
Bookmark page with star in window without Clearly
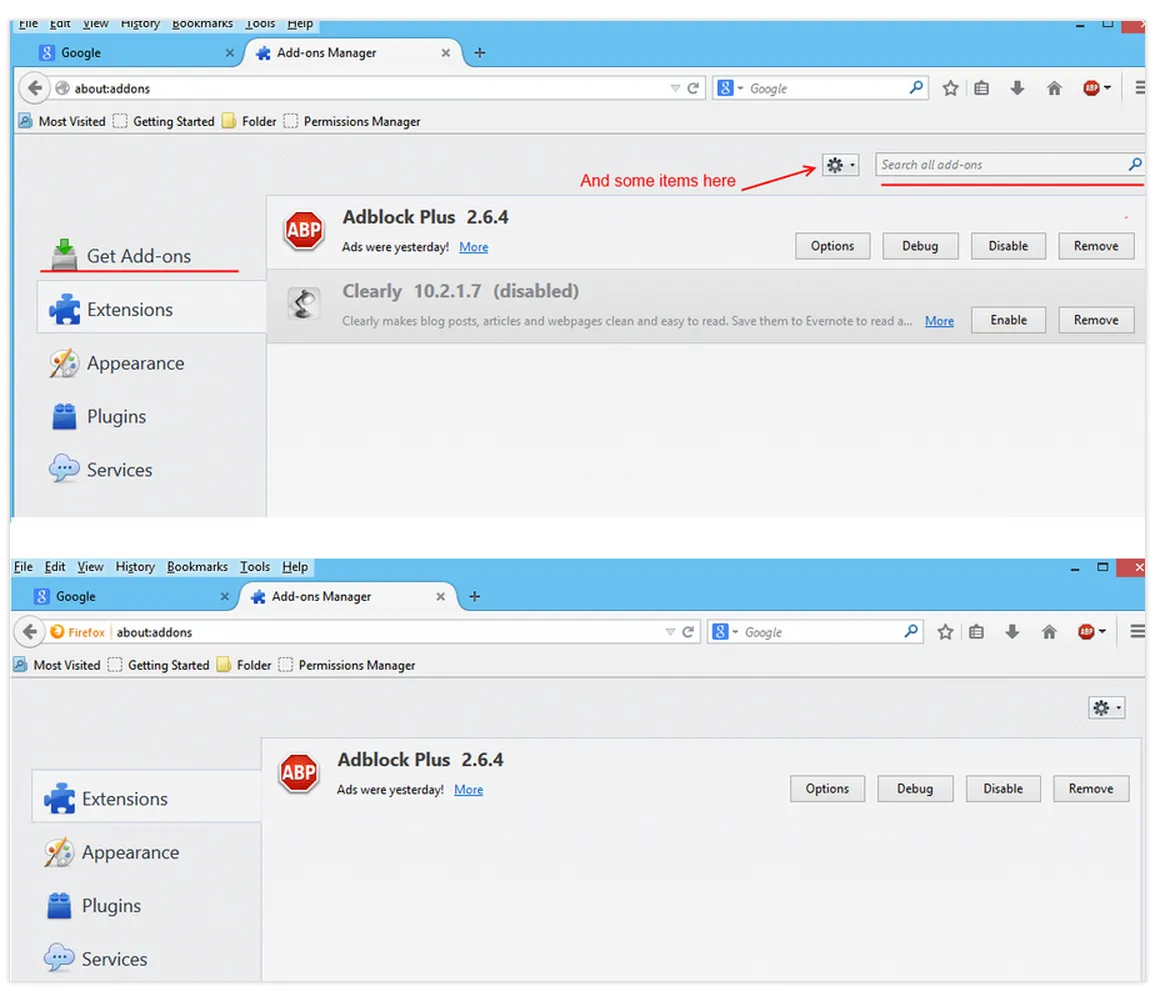coord(945,632)
